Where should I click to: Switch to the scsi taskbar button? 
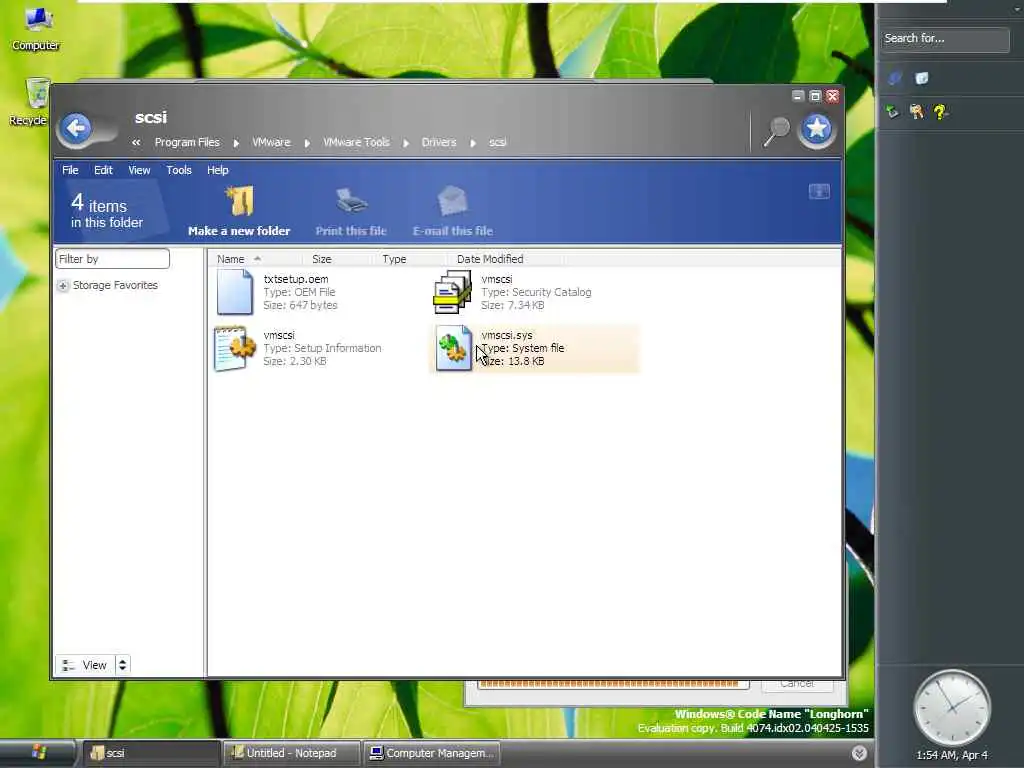point(150,753)
